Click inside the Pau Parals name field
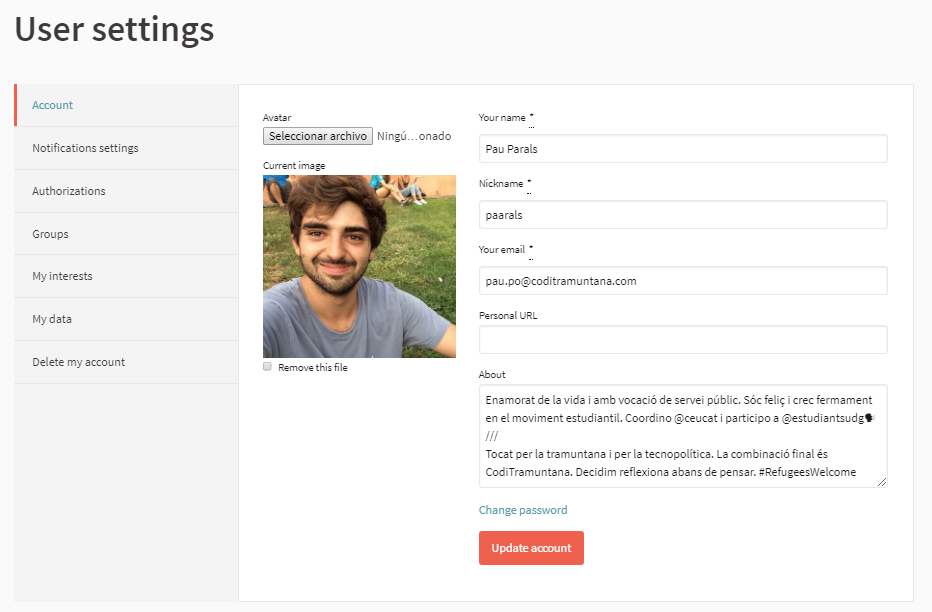Viewport: 932px width, 612px height. (683, 148)
